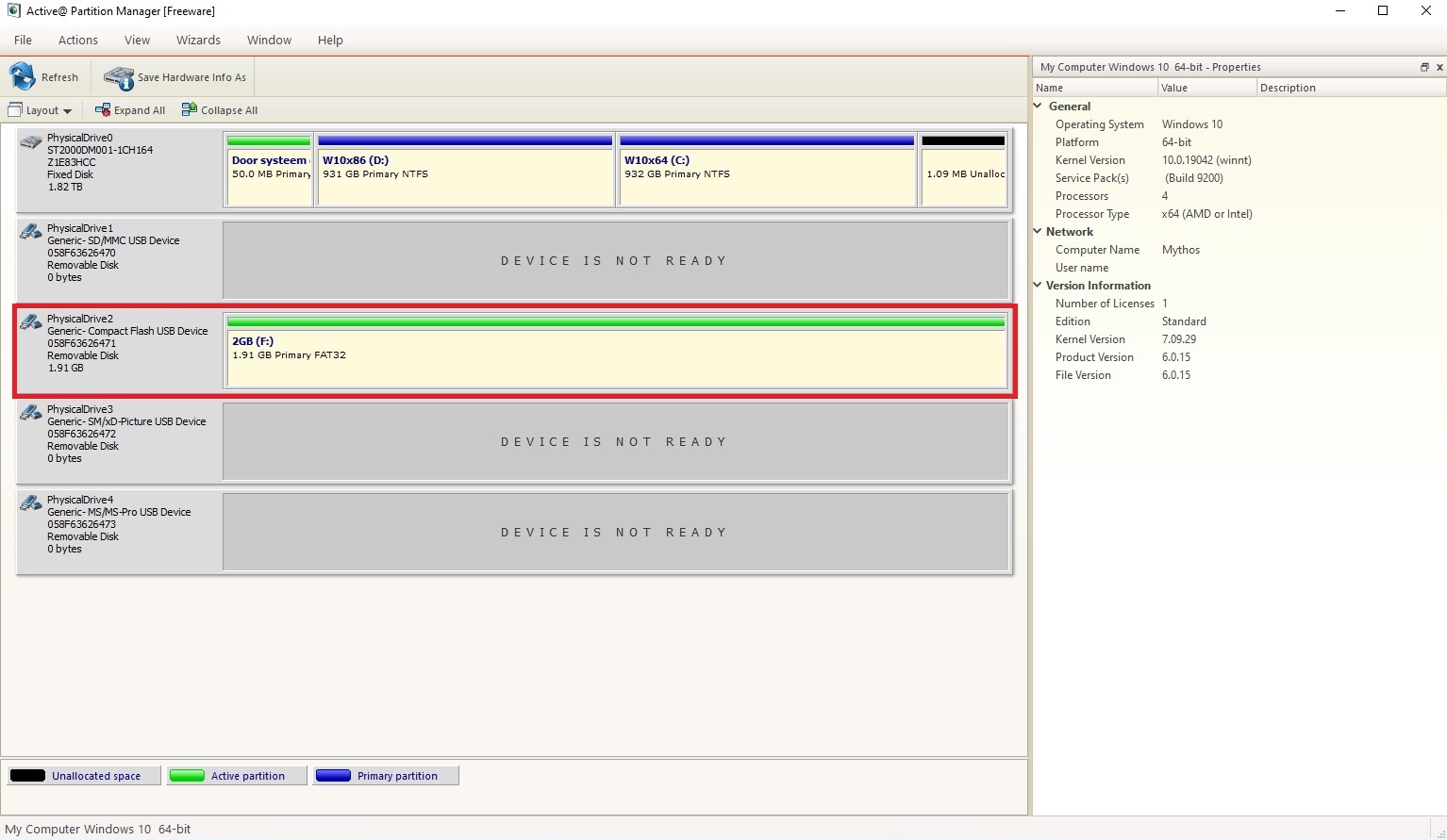Click the Collapse All icon
Screen dimensions: 1447x840
pos(190,110)
